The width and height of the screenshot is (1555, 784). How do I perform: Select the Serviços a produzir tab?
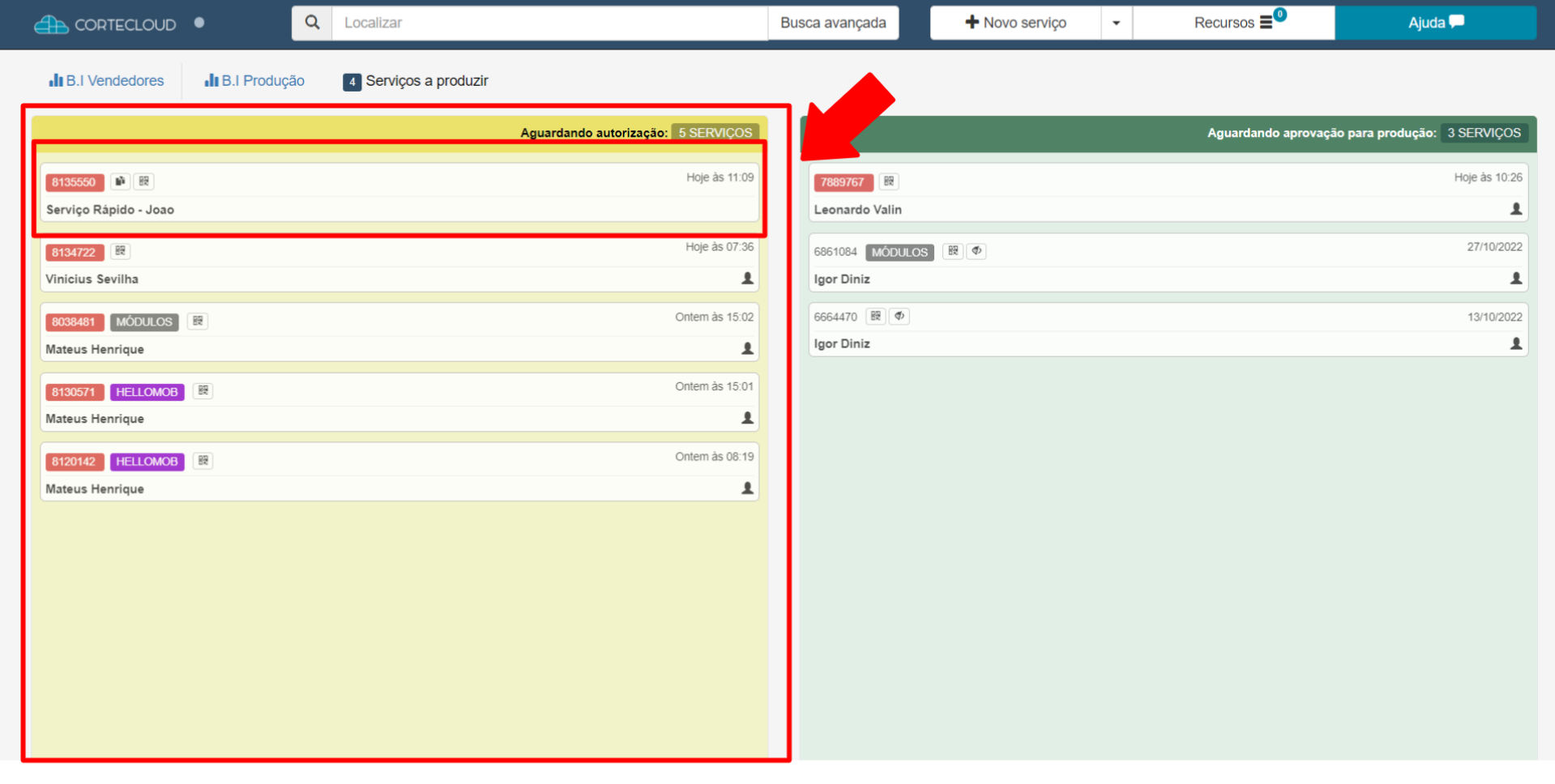(x=416, y=81)
